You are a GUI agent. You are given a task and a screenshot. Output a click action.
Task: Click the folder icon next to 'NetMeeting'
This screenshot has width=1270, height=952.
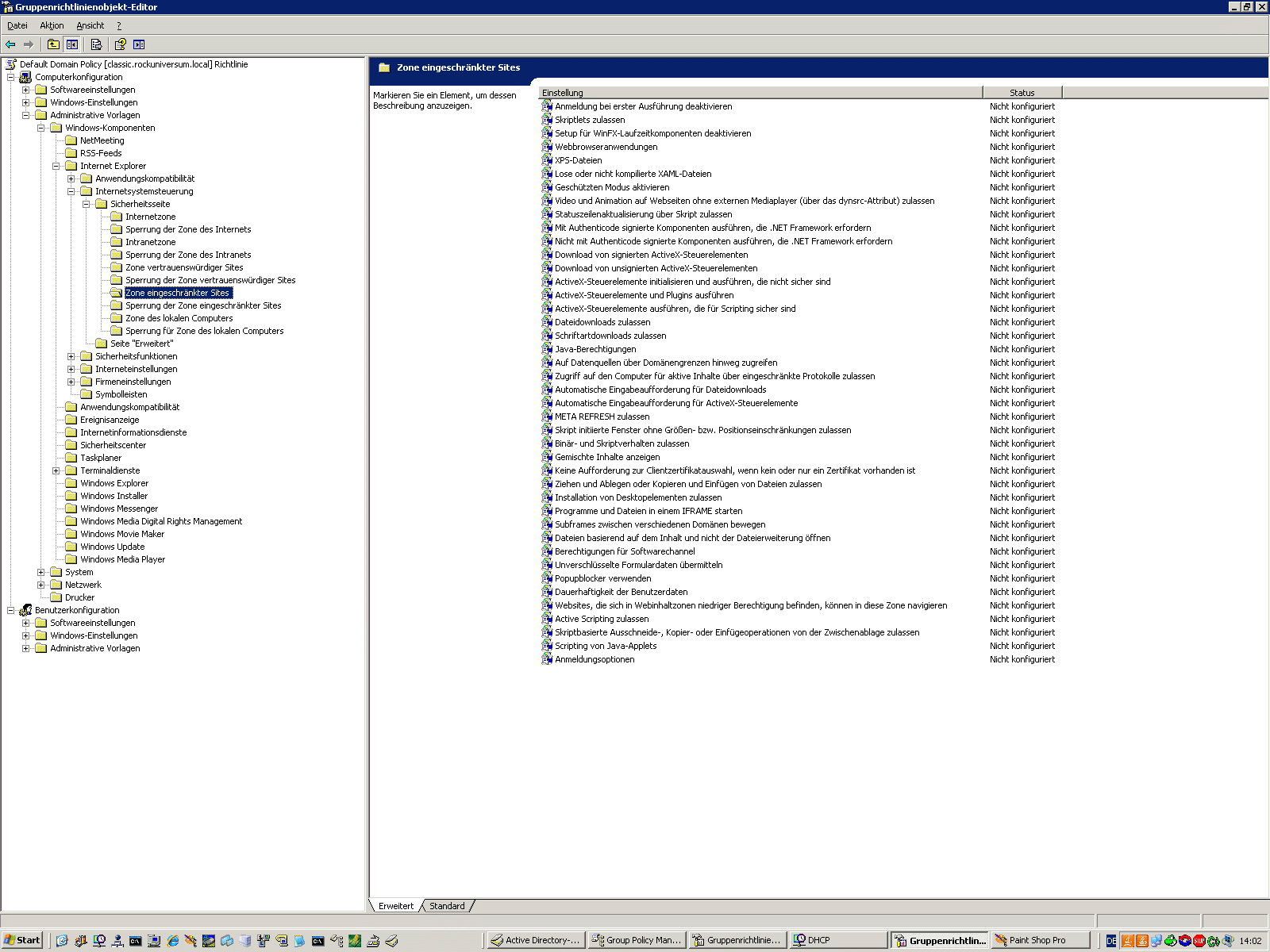[71, 140]
